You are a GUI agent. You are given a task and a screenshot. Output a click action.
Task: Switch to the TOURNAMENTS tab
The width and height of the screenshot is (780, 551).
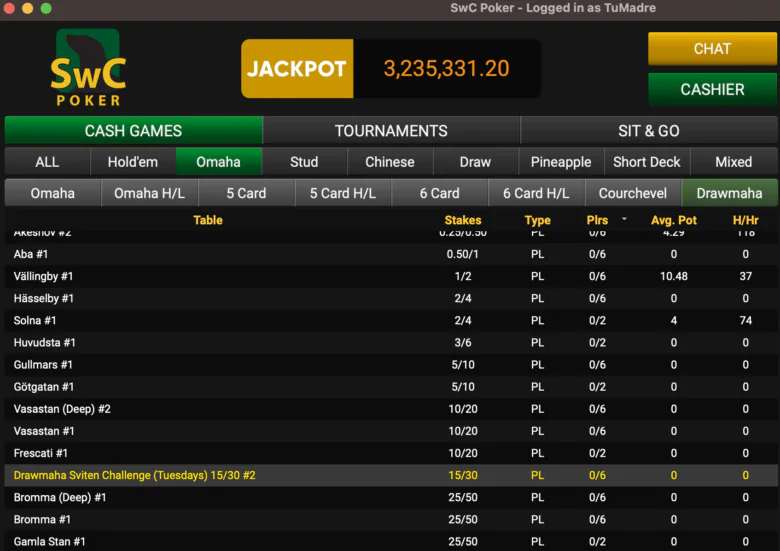391,130
